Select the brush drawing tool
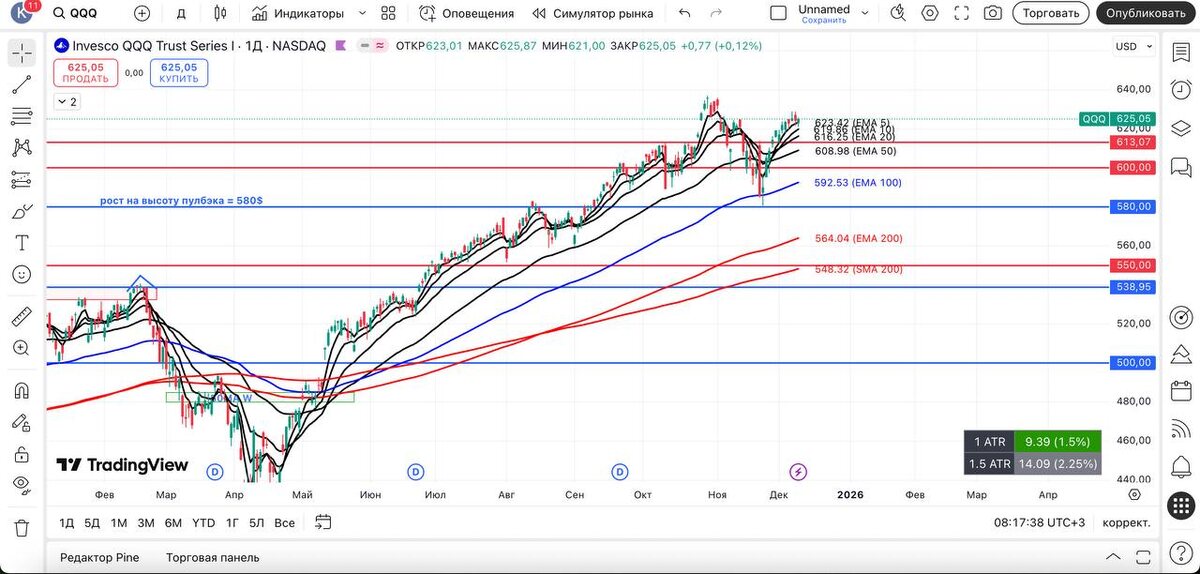1200x574 pixels. coord(21,211)
